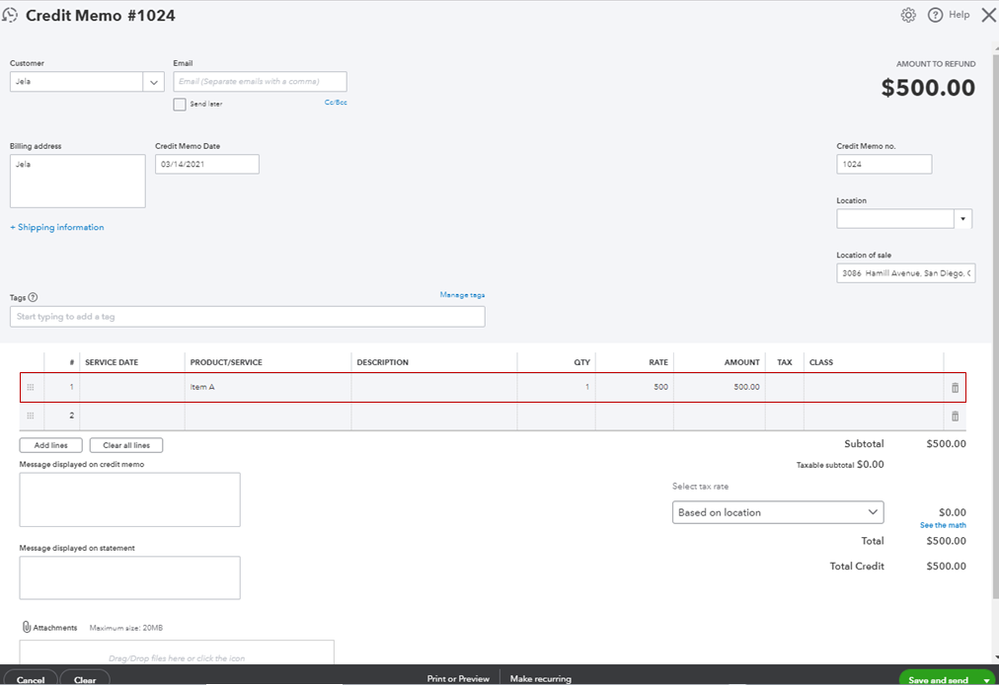Grab the drag handle for line 2
The height and width of the screenshot is (685, 999).
point(30,415)
